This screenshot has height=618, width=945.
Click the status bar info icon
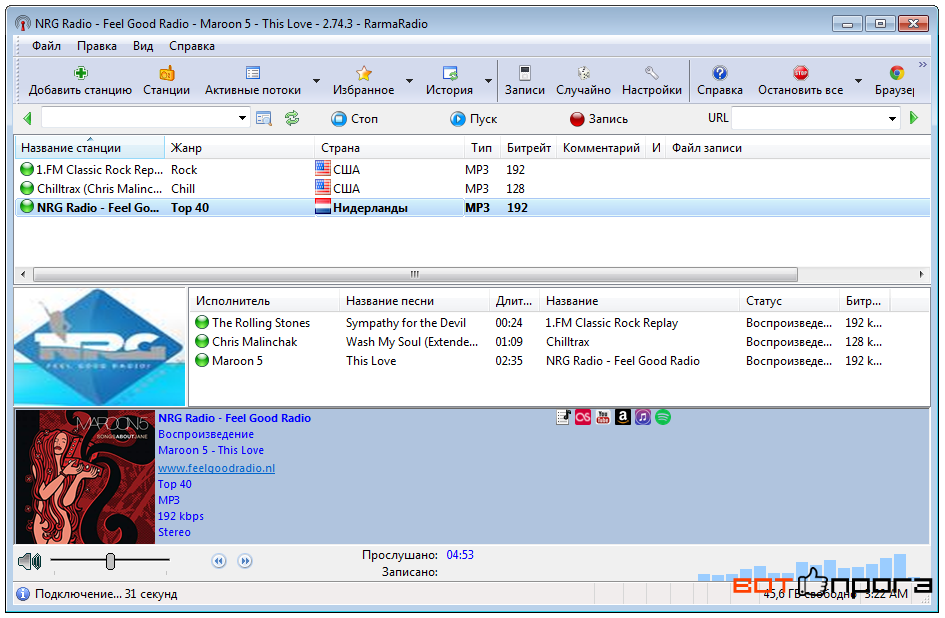[x=23, y=594]
